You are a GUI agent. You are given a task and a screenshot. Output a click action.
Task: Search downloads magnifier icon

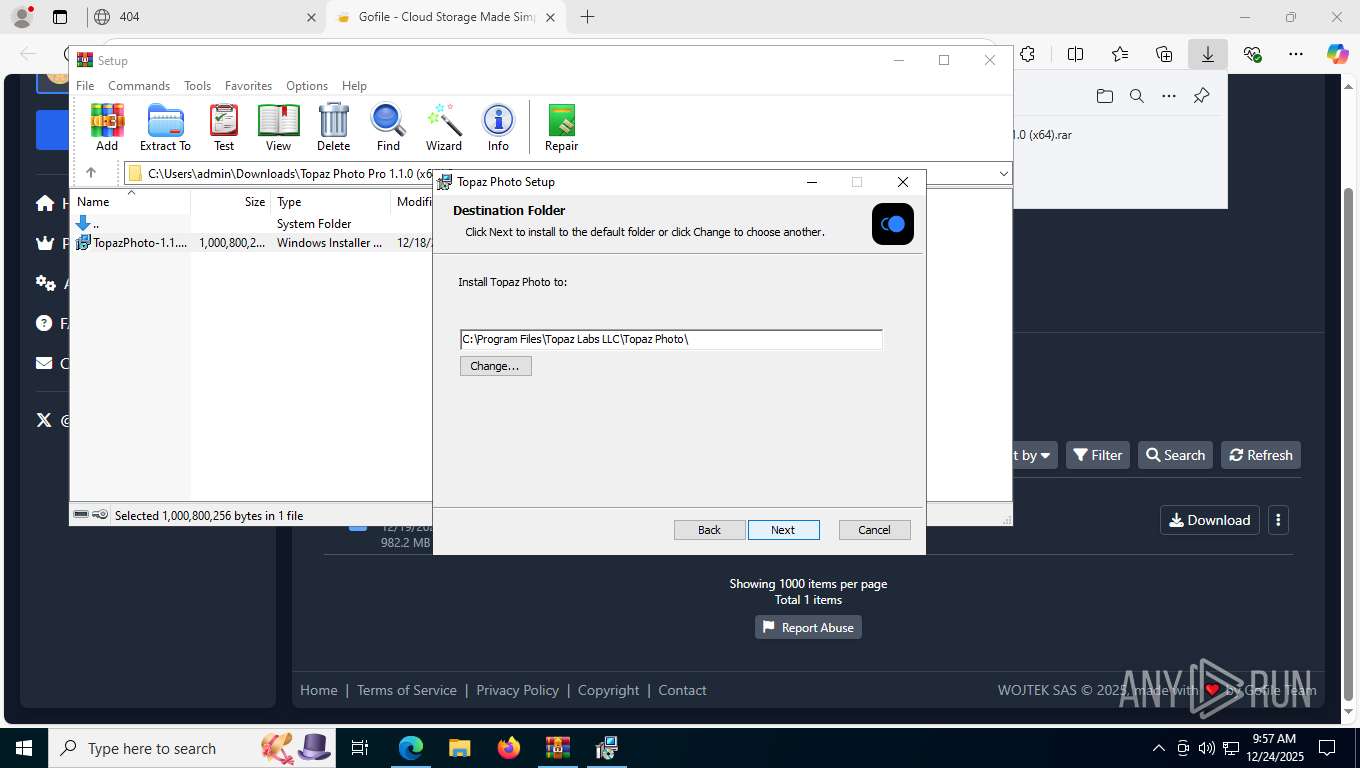click(1136, 96)
